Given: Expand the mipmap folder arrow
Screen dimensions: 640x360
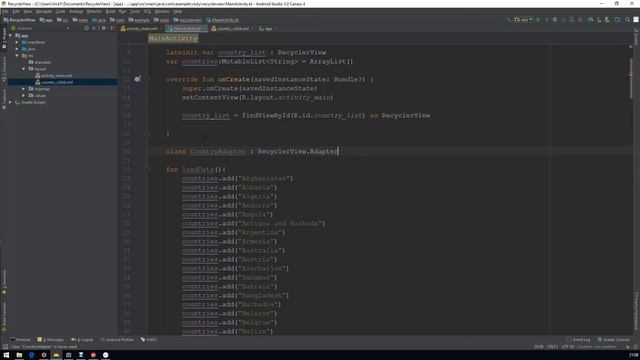Looking at the screenshot, I should 24,89.
